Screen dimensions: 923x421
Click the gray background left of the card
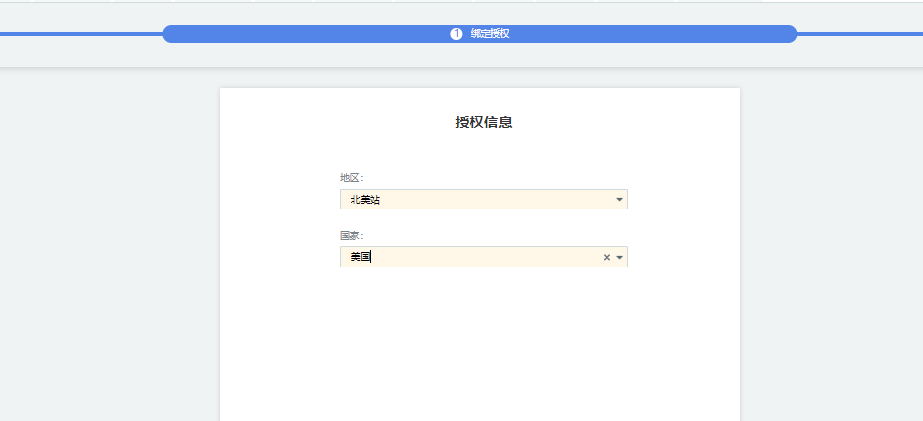coord(110,250)
